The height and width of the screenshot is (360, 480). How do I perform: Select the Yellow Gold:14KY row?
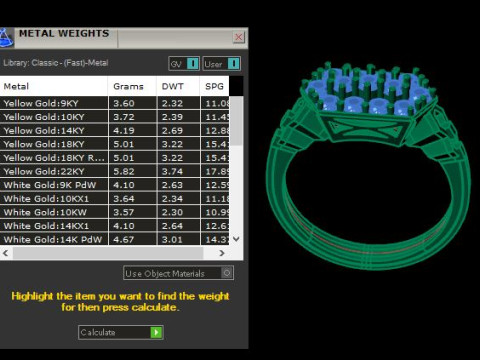coord(114,130)
